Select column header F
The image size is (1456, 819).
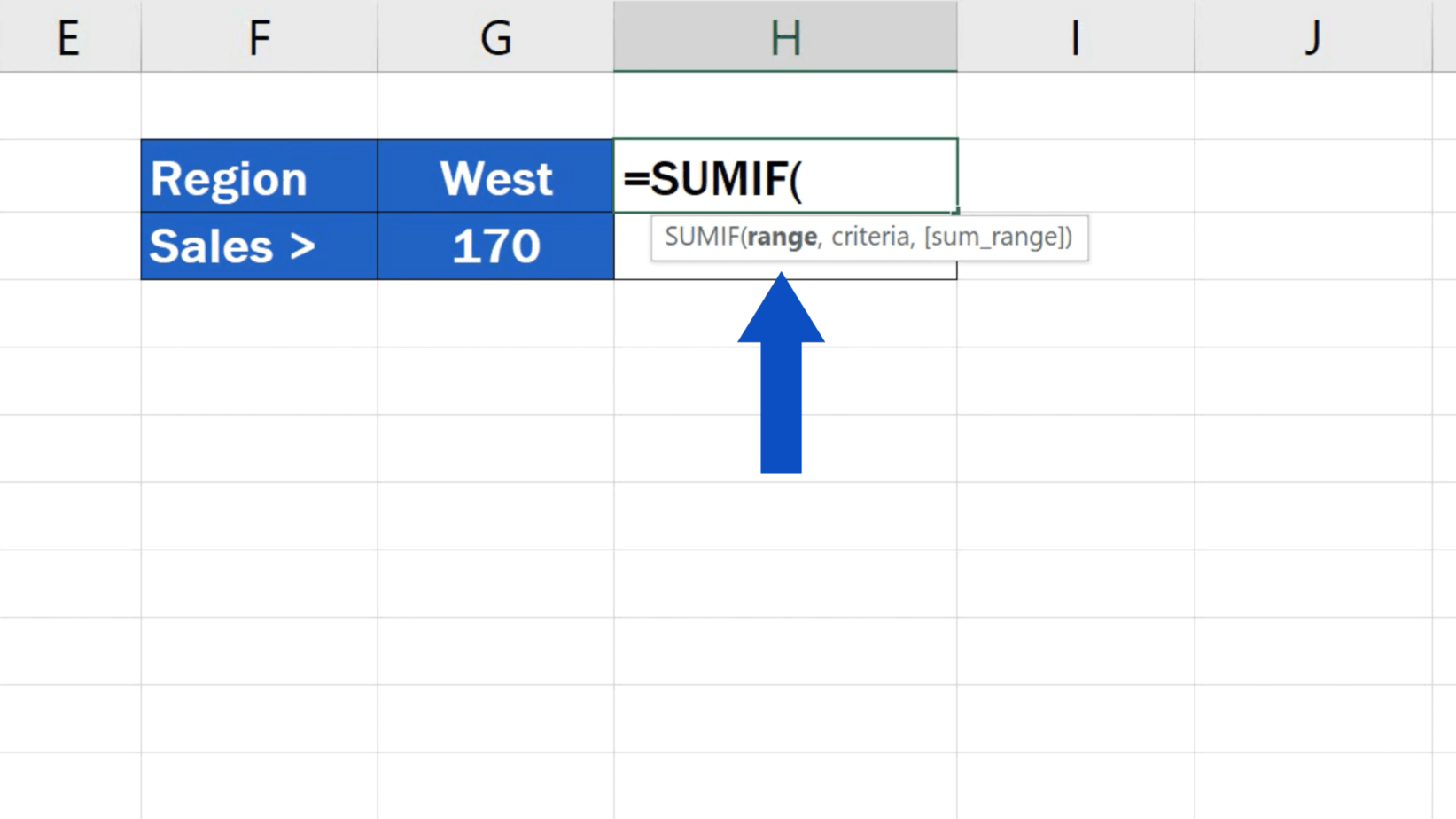(x=258, y=35)
